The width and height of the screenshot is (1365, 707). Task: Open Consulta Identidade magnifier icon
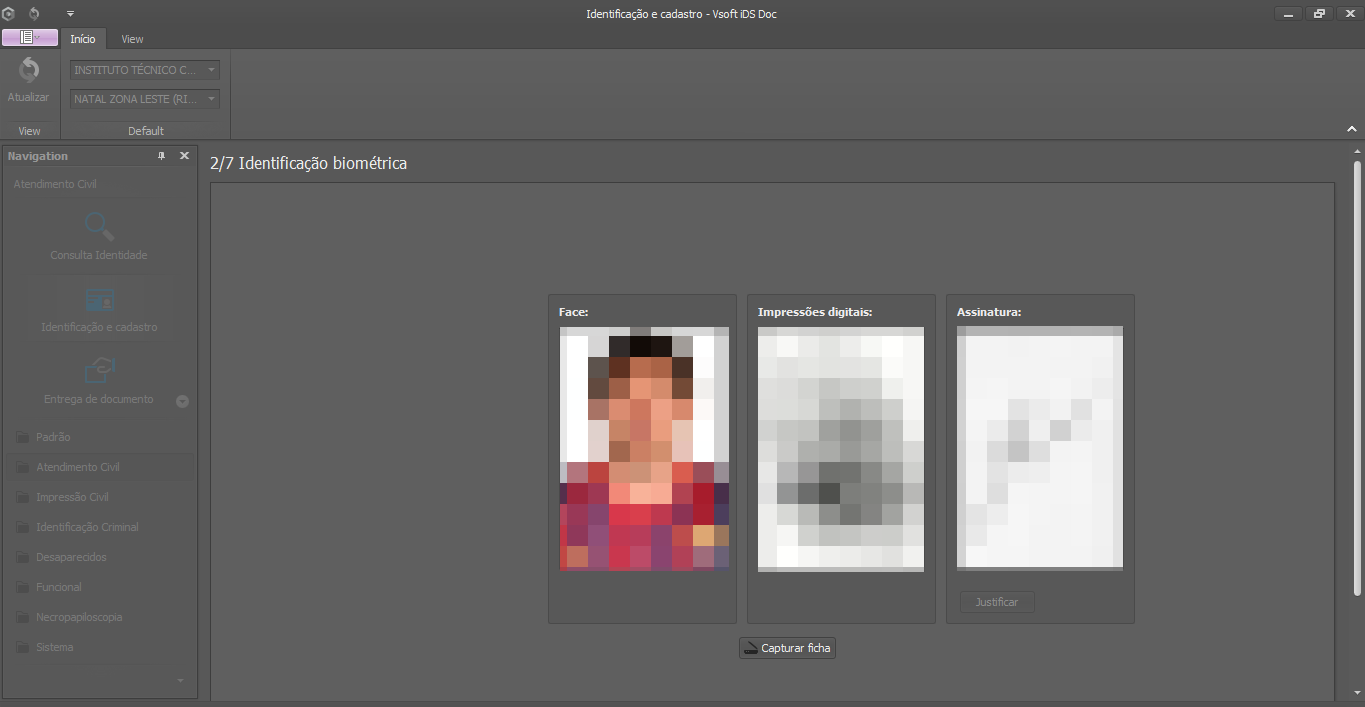99,226
